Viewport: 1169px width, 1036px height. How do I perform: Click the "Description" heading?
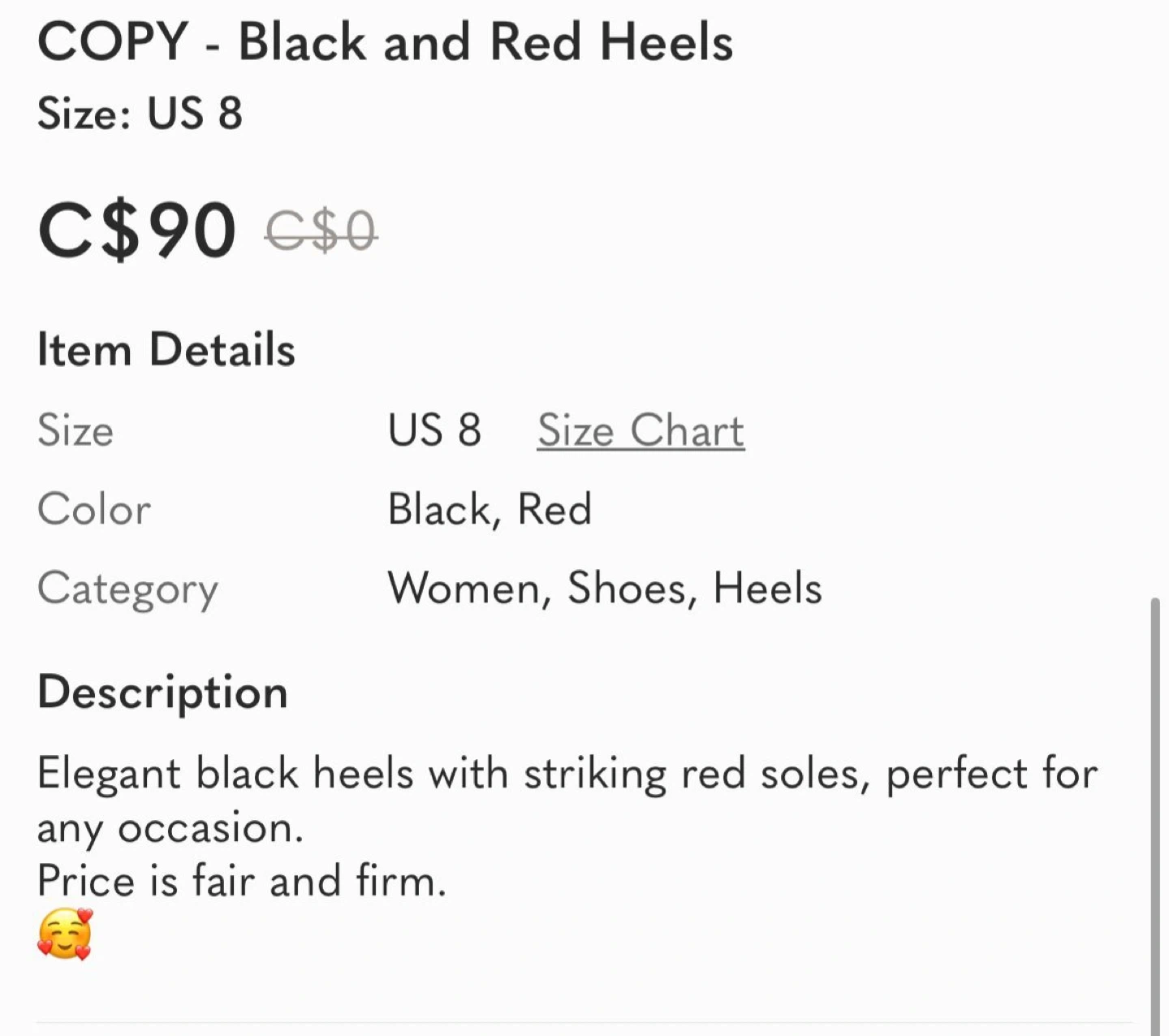162,693
